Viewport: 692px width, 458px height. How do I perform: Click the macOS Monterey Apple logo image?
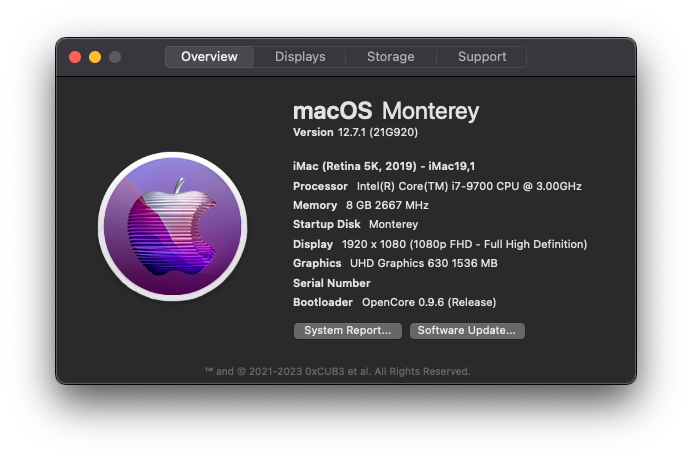[173, 227]
